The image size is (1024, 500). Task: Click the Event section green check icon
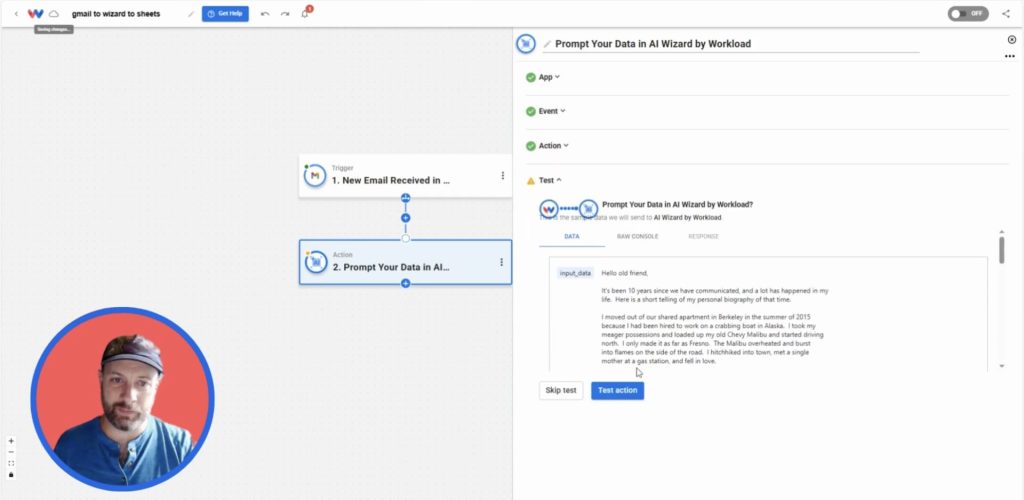(x=530, y=112)
